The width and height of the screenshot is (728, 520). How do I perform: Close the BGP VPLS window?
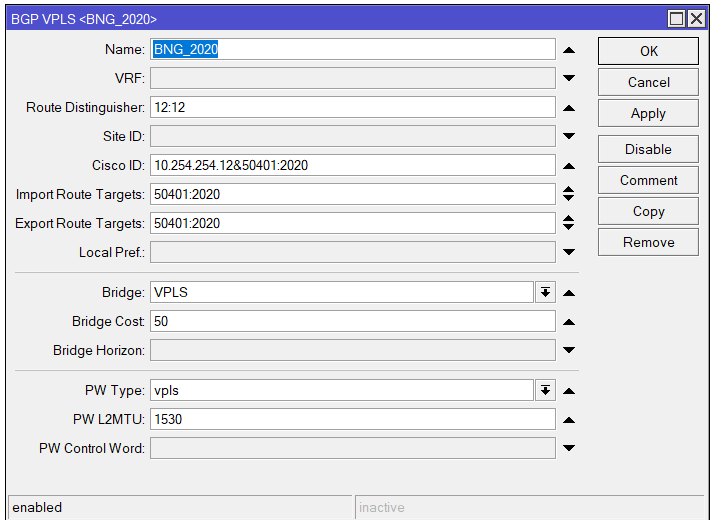click(x=696, y=19)
